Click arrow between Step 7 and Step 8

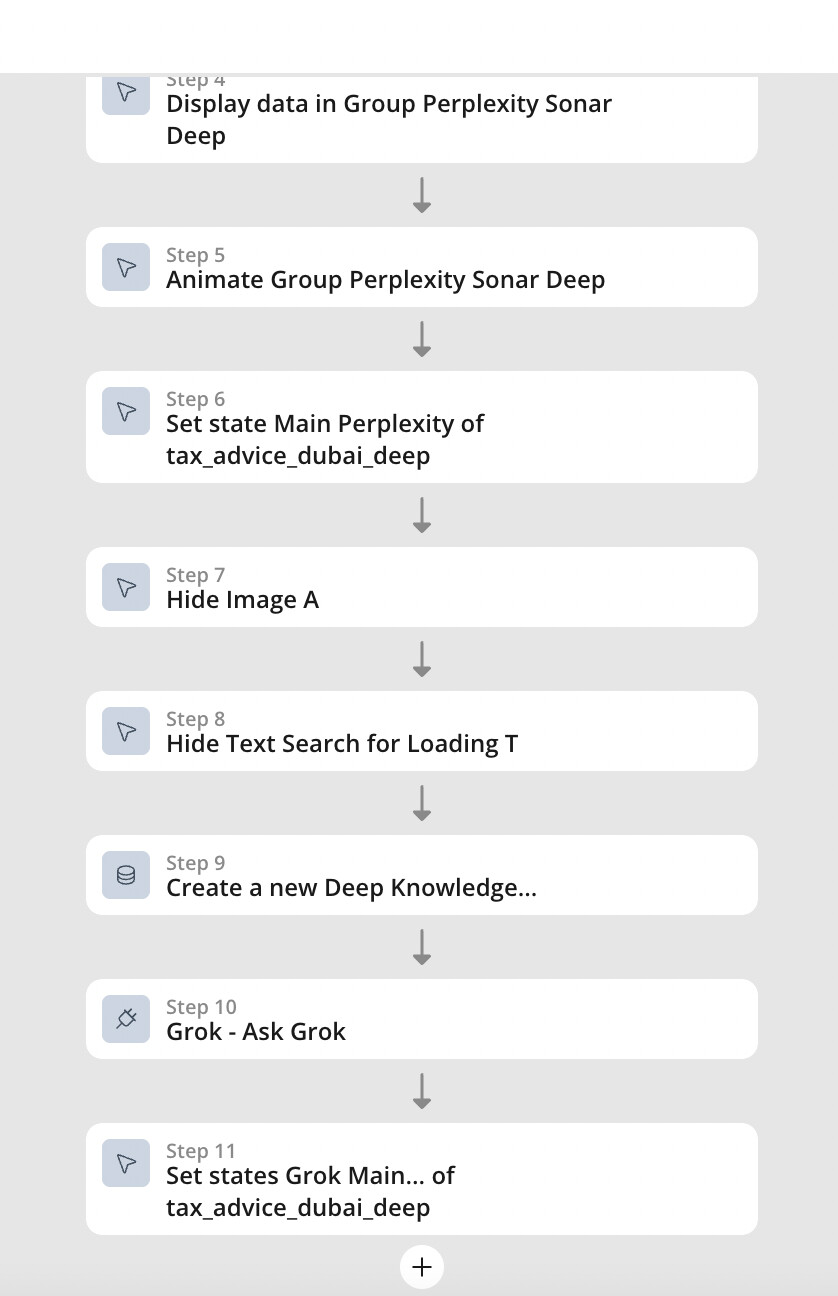[x=422, y=659]
